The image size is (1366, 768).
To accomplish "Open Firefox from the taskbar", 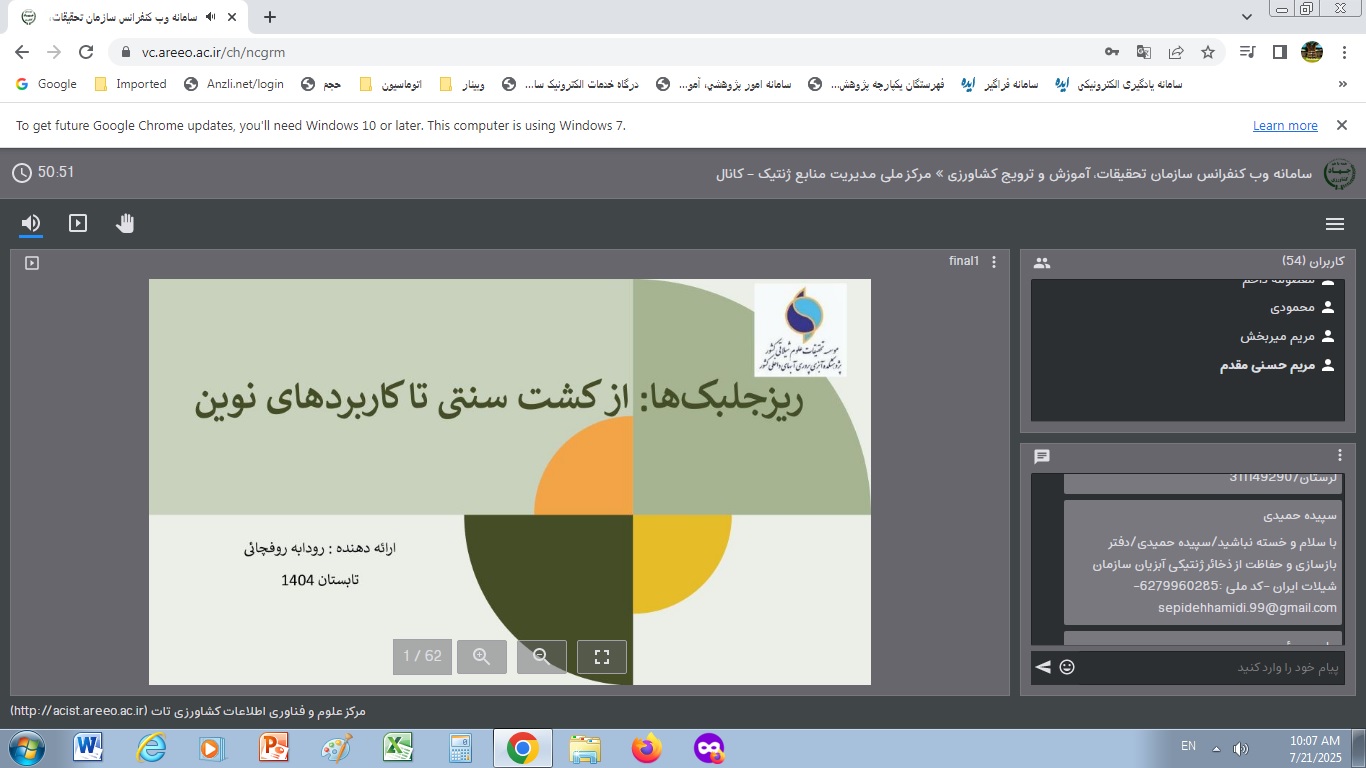I will (x=647, y=748).
